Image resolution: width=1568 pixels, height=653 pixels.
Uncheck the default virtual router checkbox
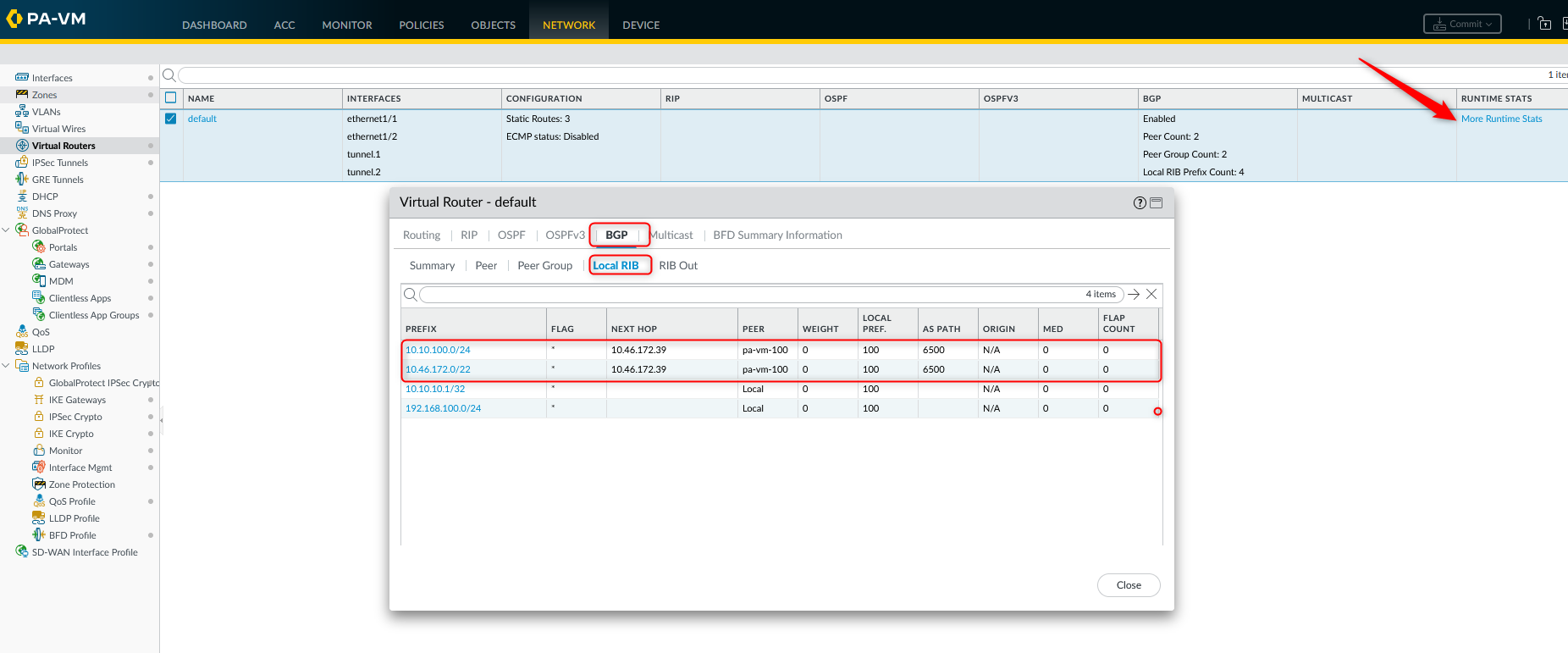(x=171, y=119)
